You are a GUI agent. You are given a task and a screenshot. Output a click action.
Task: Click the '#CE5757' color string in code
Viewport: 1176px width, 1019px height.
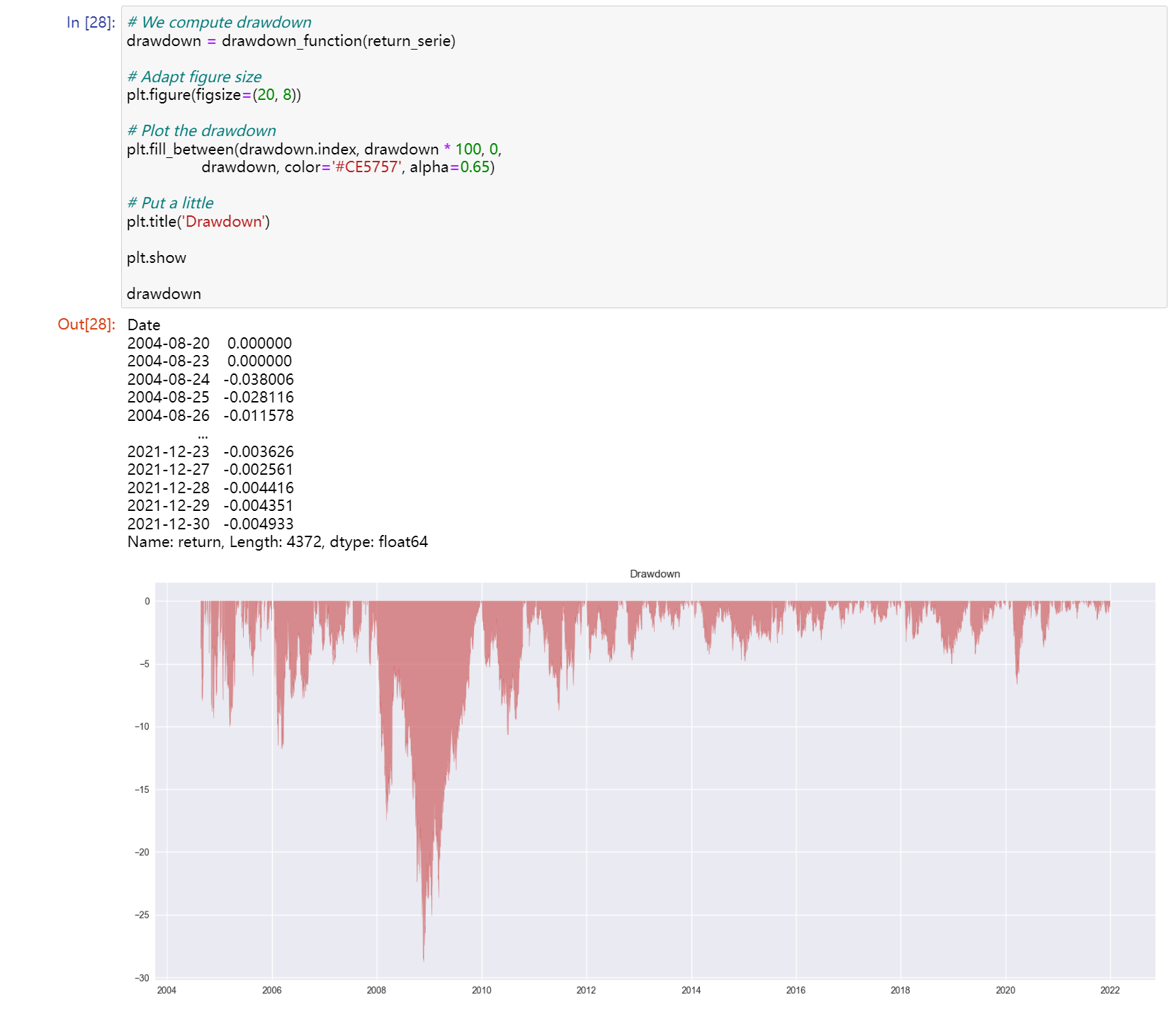pos(366,167)
